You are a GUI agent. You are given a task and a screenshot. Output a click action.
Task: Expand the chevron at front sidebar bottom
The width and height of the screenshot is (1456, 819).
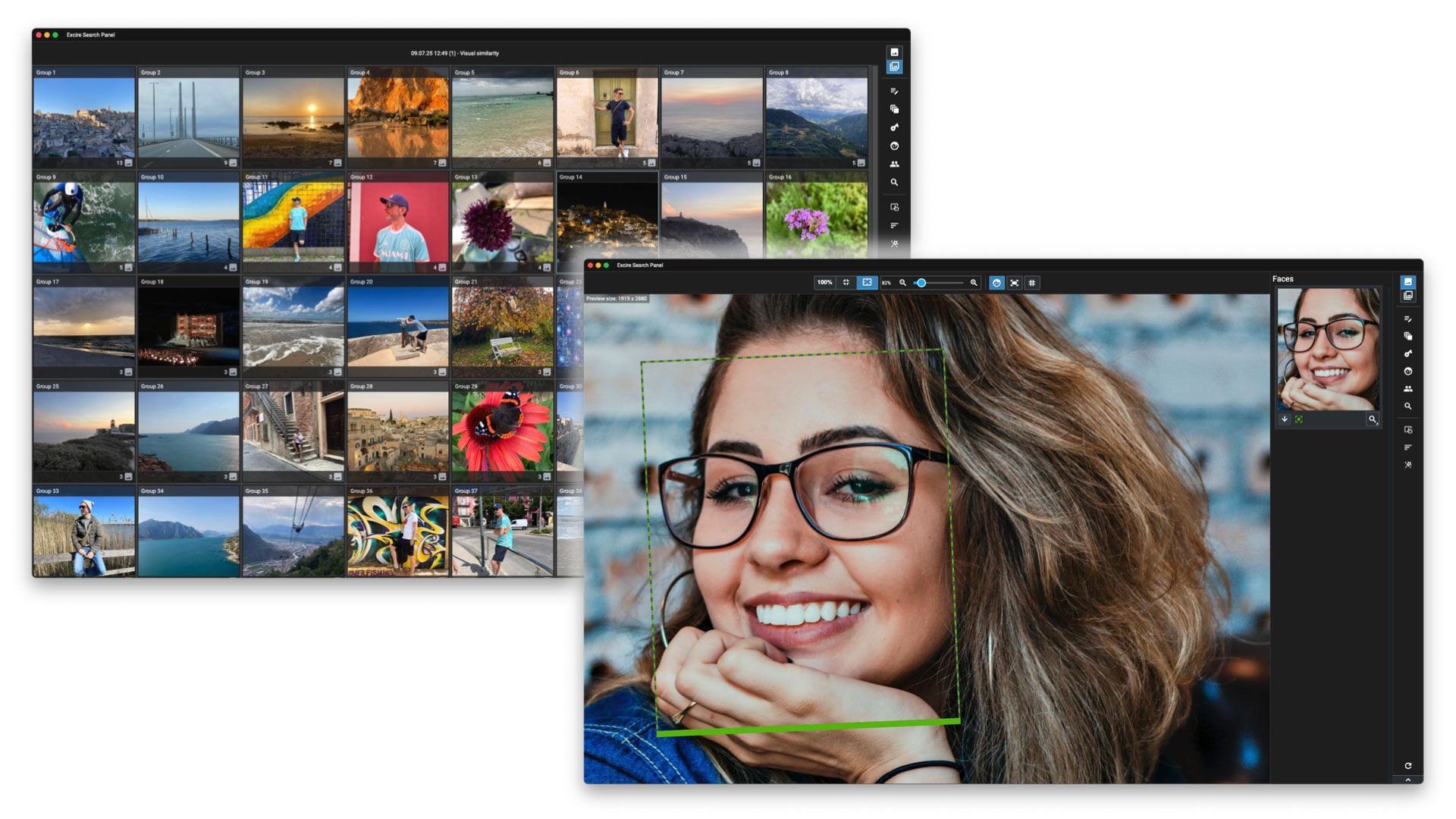[x=1408, y=779]
